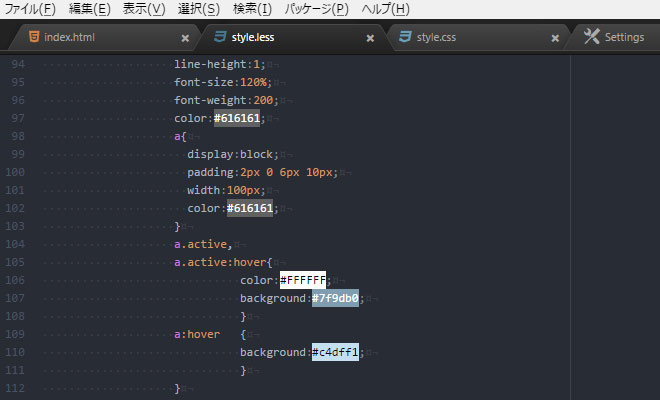The height and width of the screenshot is (400, 660).
Task: Click the a.active, selector text
Action: (x=203, y=244)
